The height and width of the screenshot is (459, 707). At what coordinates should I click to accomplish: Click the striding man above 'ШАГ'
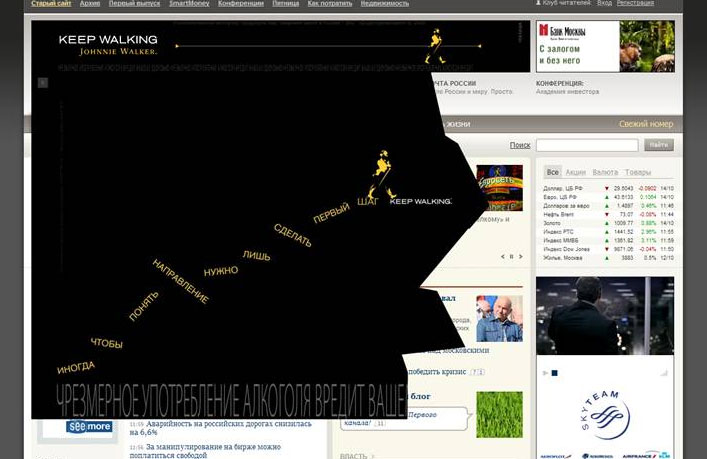pos(383,174)
